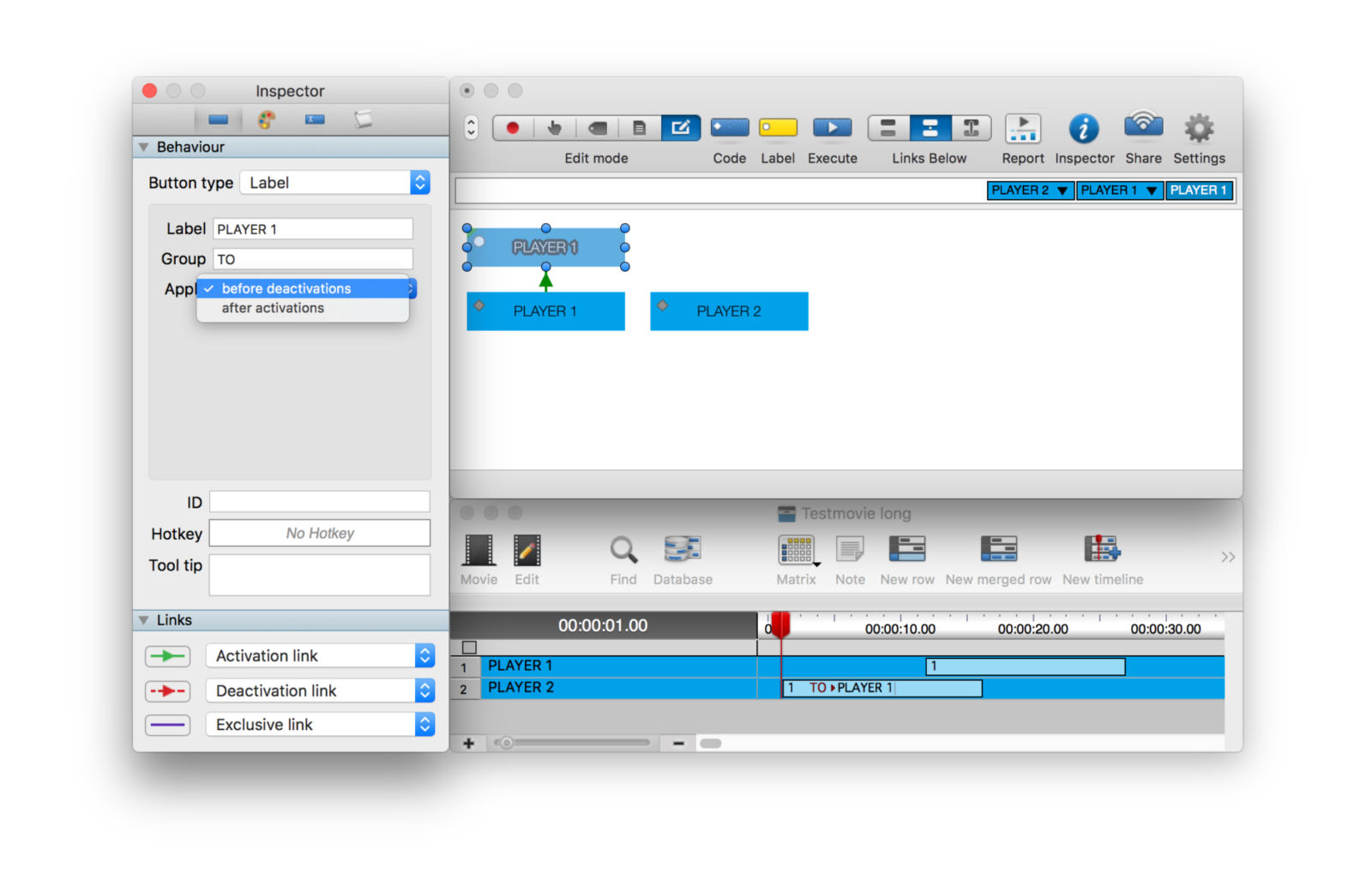The image size is (1372, 875).
Task: Click the blue PLAYER 2 code button on canvas
Action: click(x=729, y=311)
